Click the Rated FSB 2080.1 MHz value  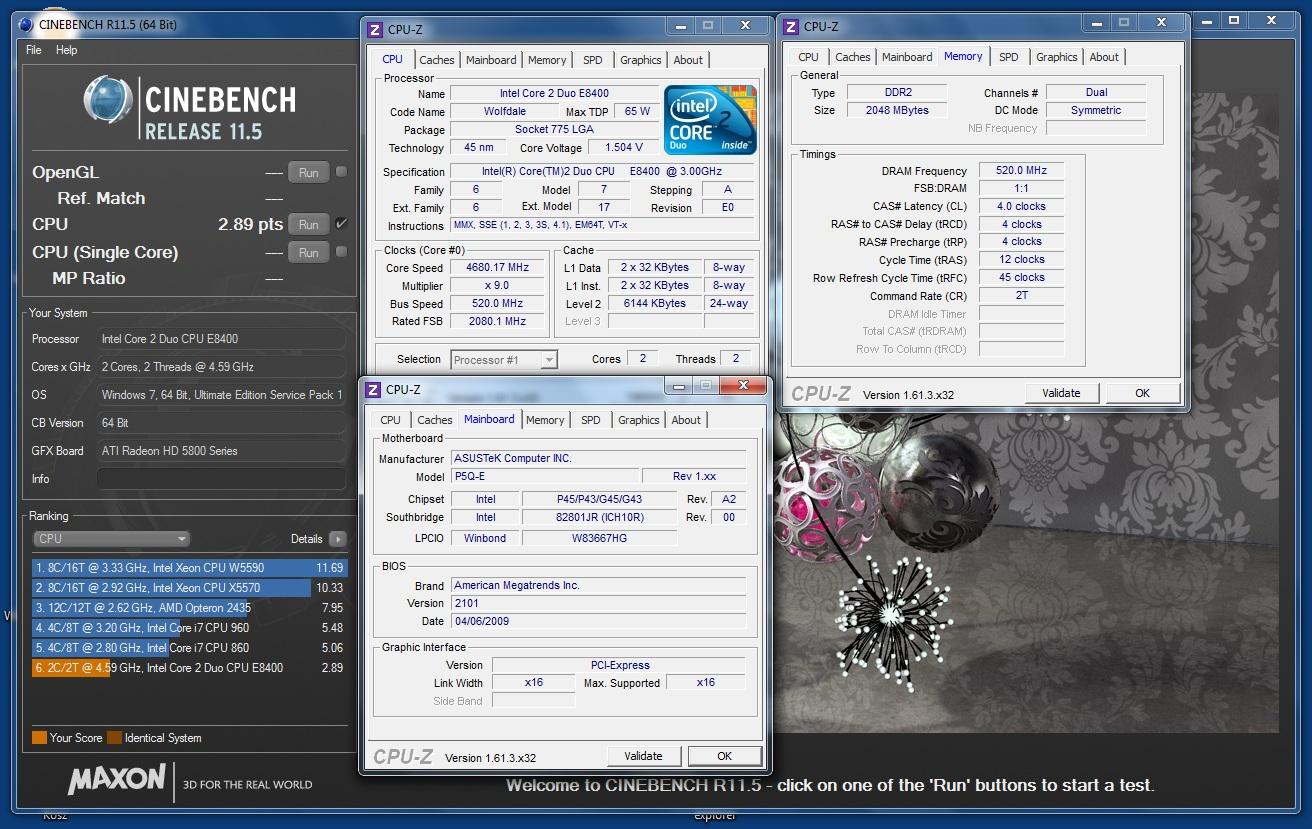click(497, 322)
